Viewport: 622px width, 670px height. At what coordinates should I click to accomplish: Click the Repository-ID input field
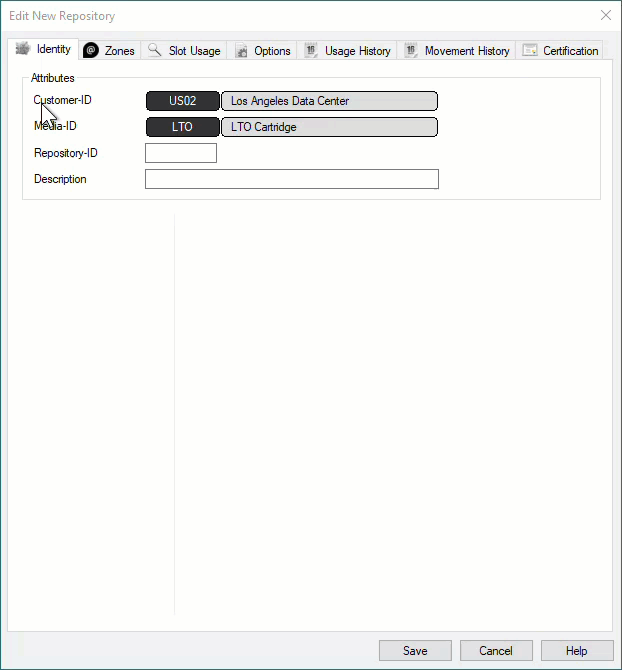pyautogui.click(x=181, y=153)
